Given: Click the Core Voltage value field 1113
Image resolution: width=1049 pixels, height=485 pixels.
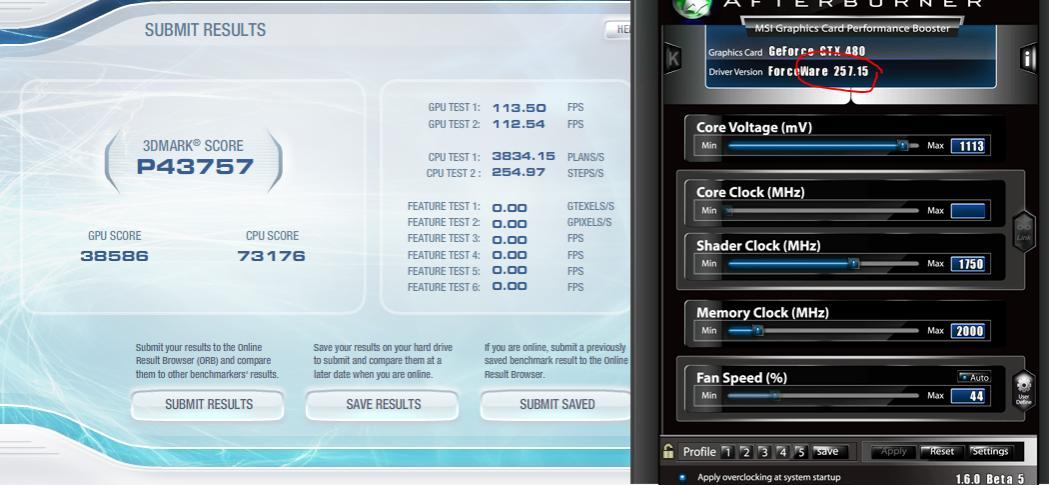Looking at the screenshot, I should pos(968,146).
